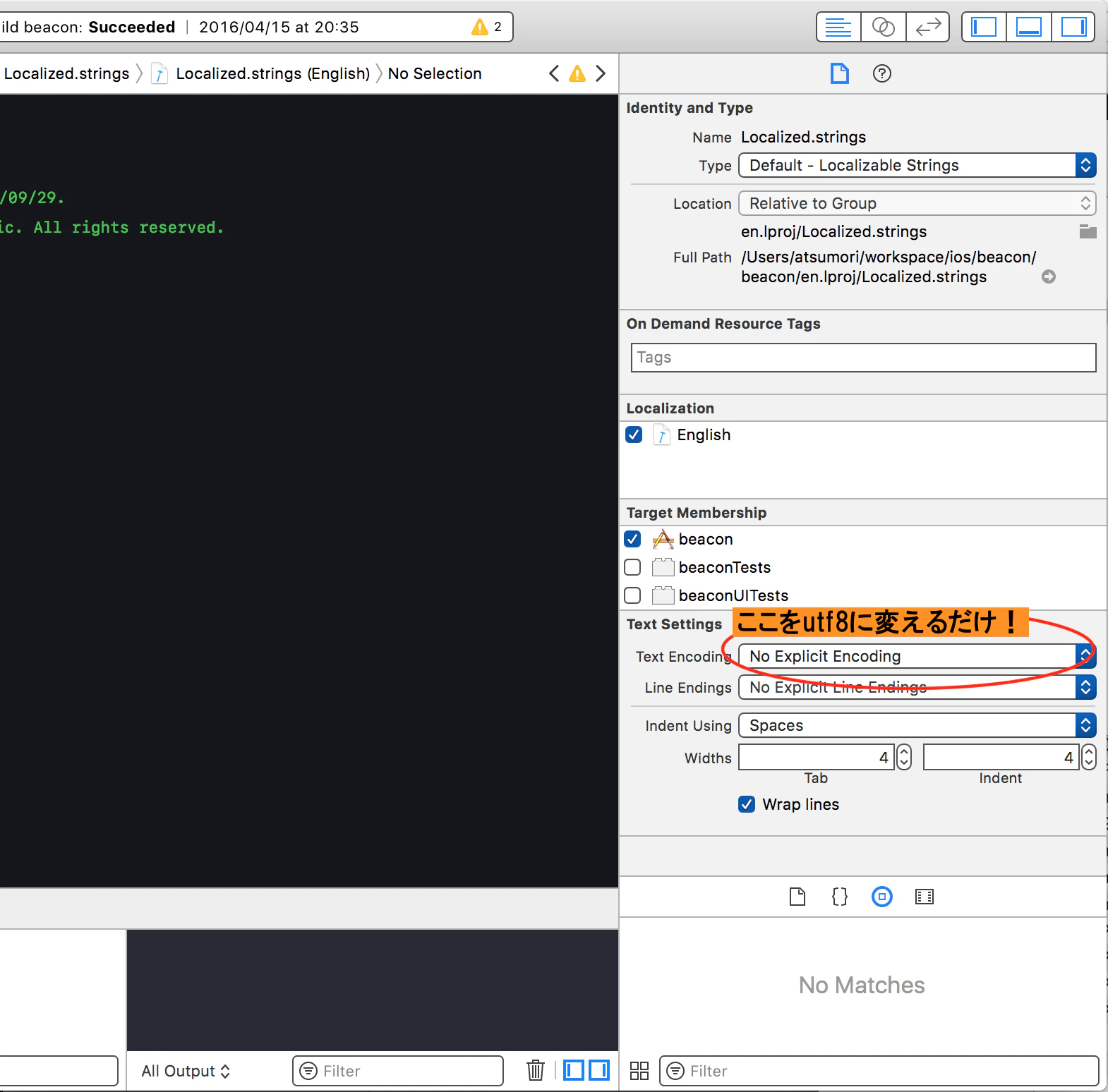The width and height of the screenshot is (1108, 1092).
Task: Open the Type dropdown for Localizable Strings
Action: pyautogui.click(x=917, y=165)
